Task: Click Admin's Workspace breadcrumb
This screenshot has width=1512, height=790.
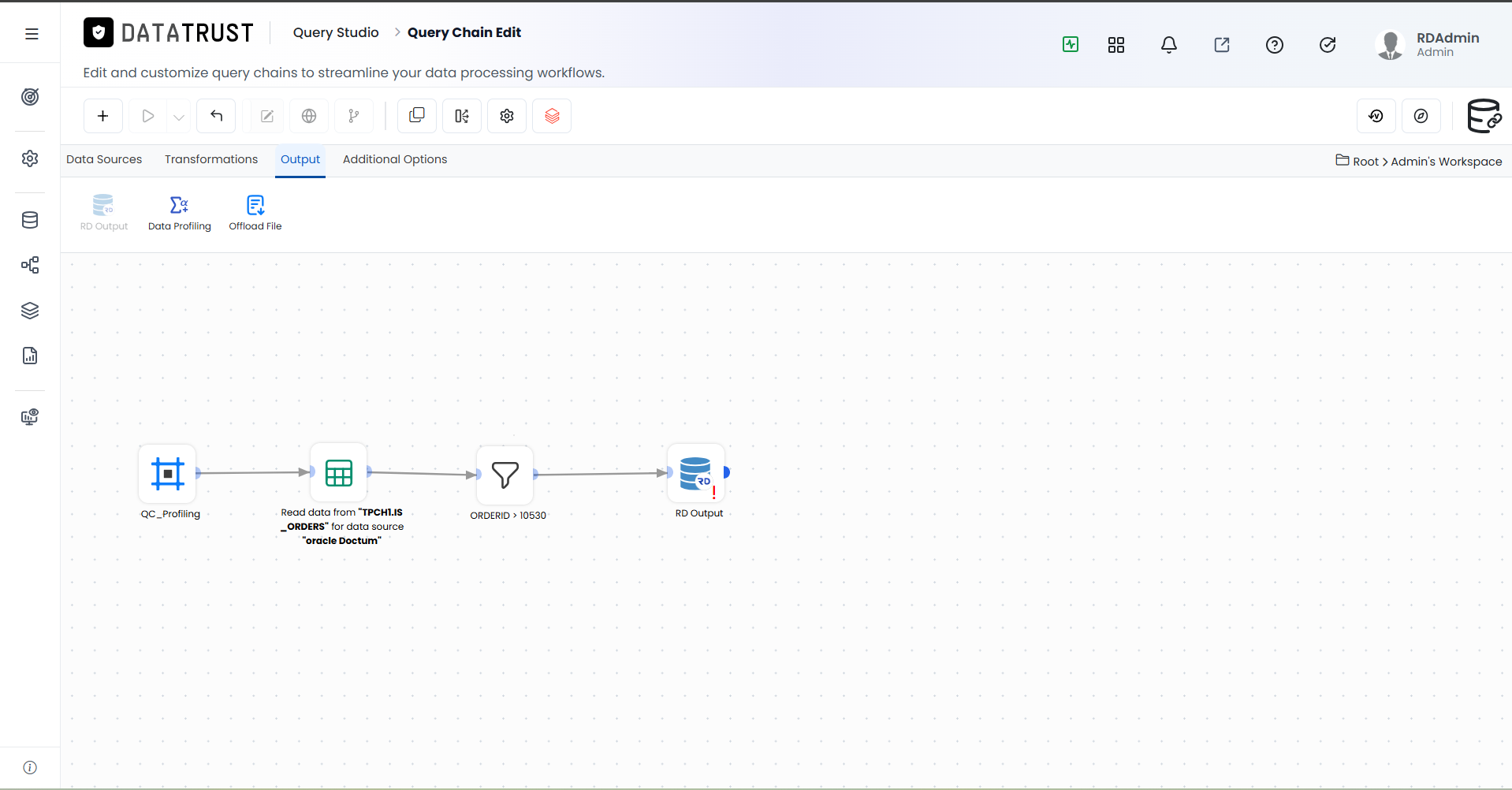Action: point(1447,162)
